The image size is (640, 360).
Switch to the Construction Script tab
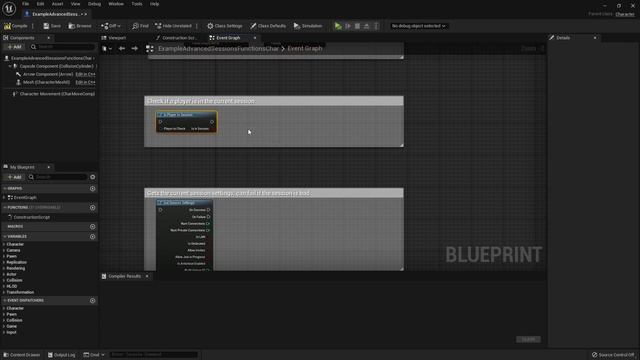point(176,38)
